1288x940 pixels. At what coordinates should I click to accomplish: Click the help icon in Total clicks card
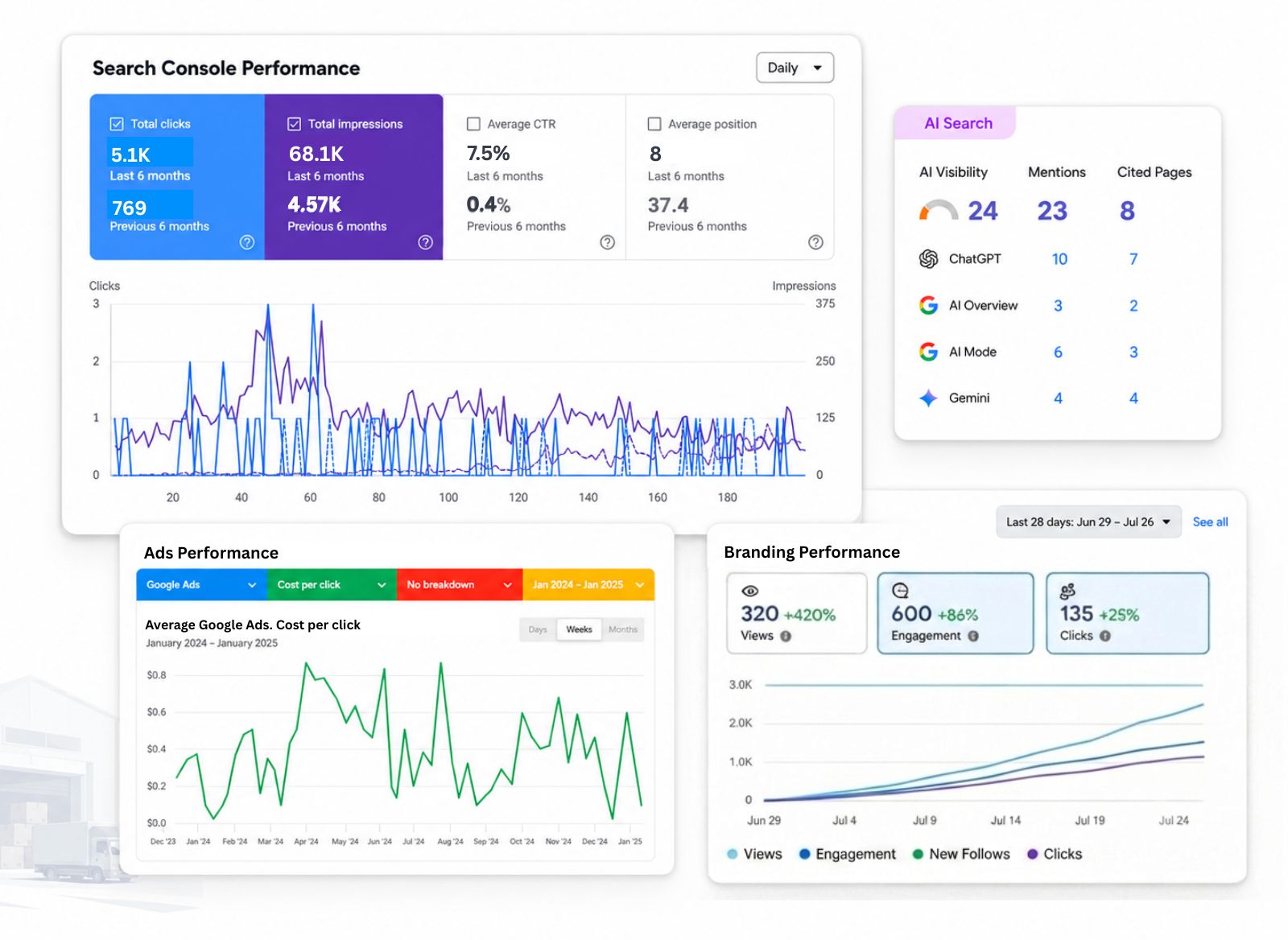click(247, 242)
